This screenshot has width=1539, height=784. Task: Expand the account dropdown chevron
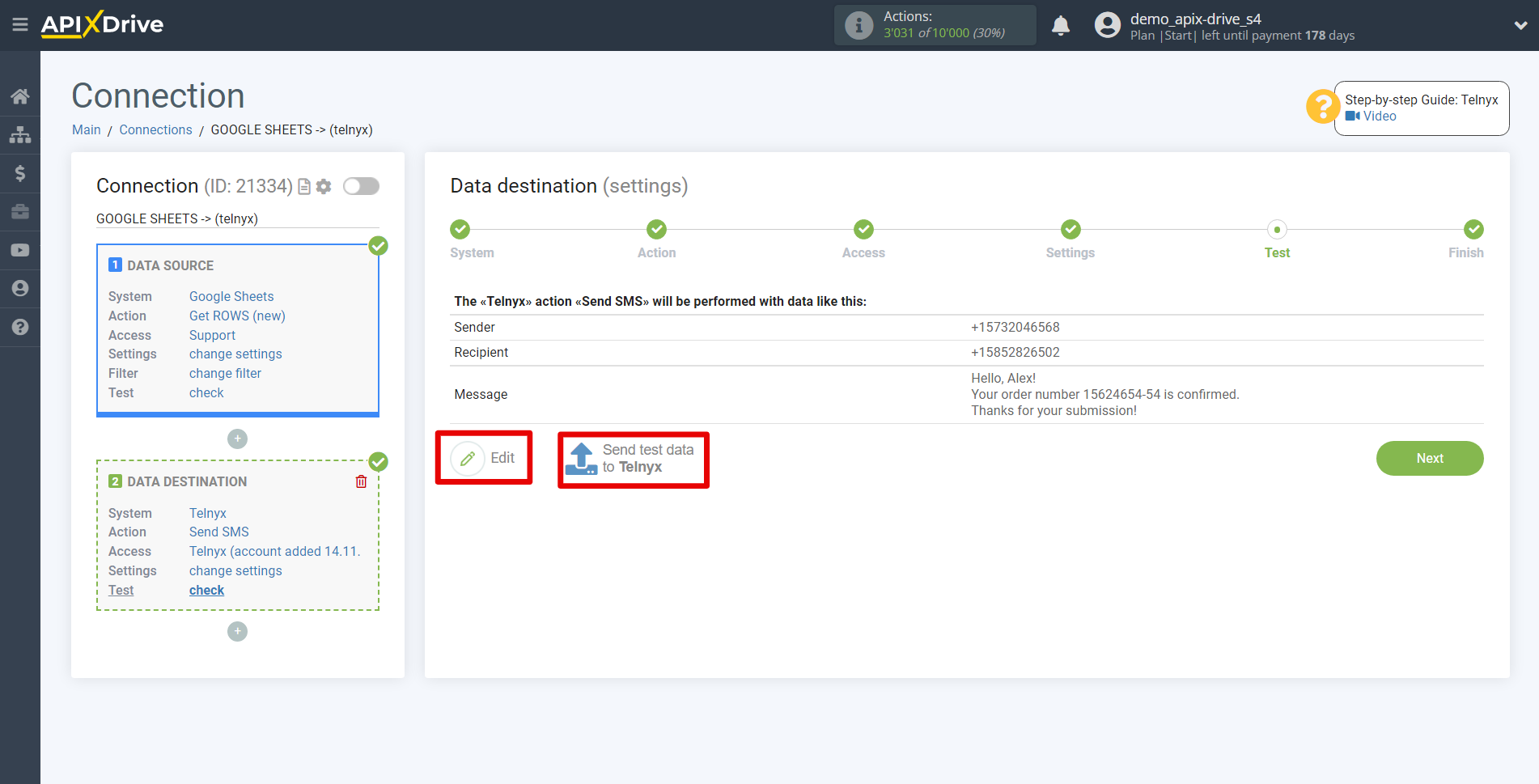[1520, 25]
